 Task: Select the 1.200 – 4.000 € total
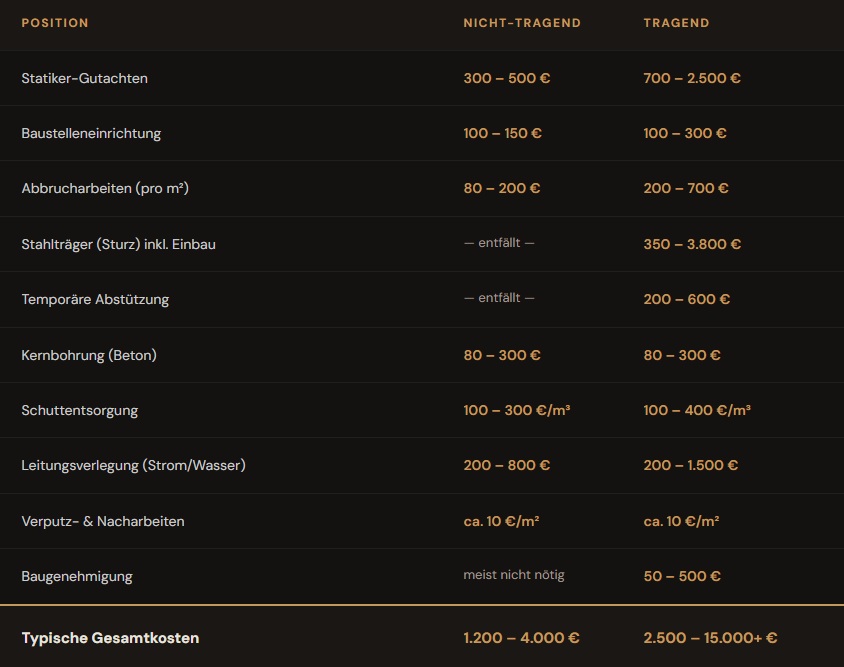(x=521, y=638)
